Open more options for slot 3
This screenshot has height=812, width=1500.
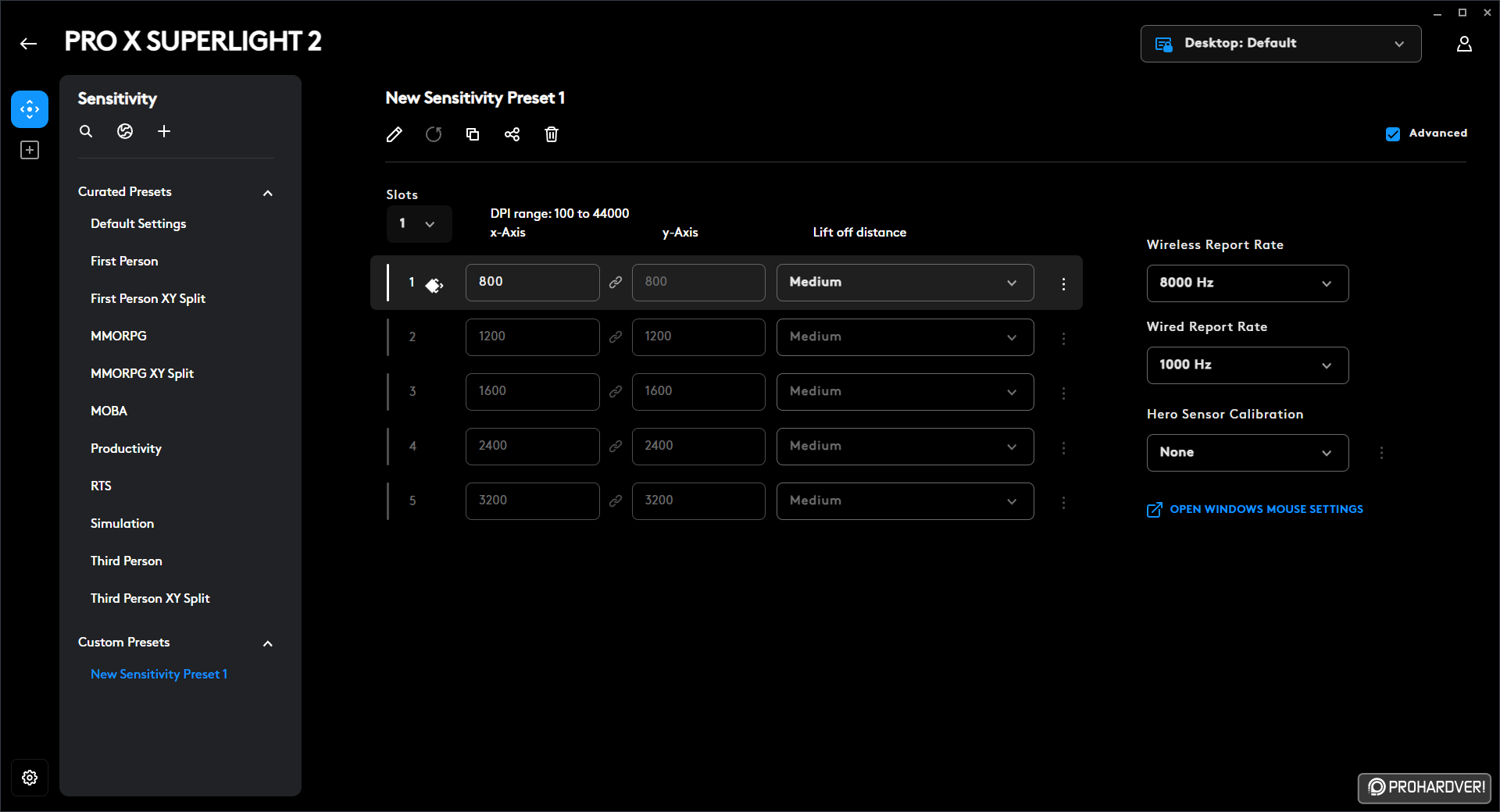[1063, 394]
